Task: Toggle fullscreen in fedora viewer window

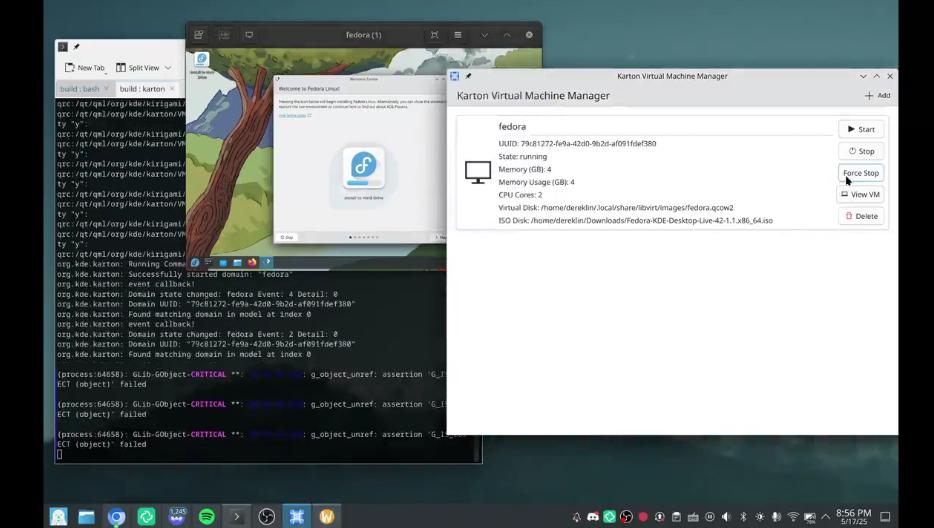Action: (x=434, y=35)
